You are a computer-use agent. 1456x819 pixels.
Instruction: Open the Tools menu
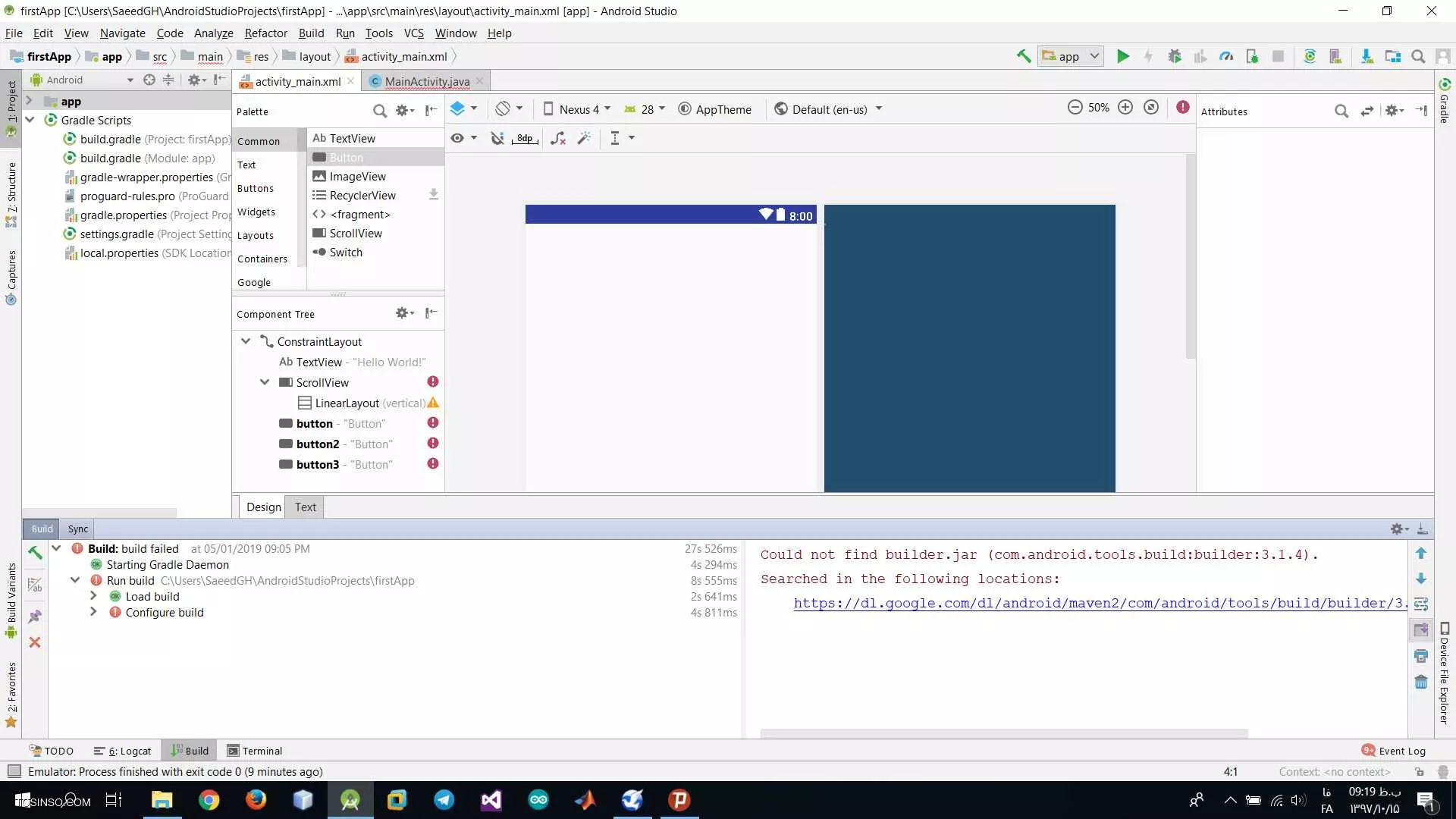tap(378, 33)
